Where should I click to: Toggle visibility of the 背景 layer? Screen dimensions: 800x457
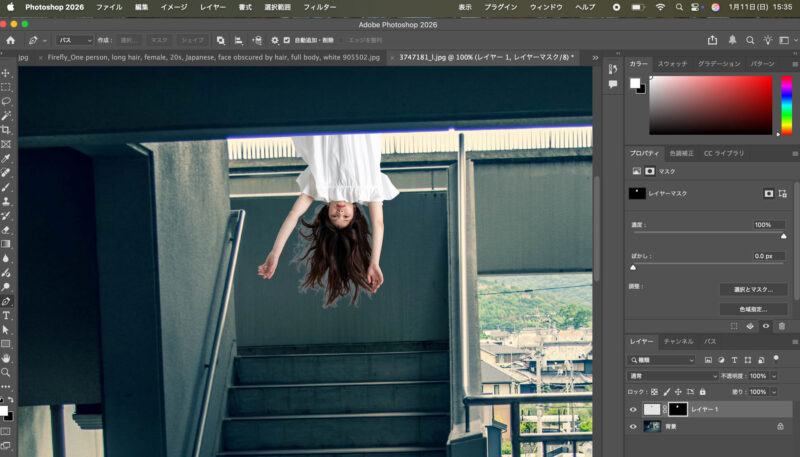pos(633,426)
